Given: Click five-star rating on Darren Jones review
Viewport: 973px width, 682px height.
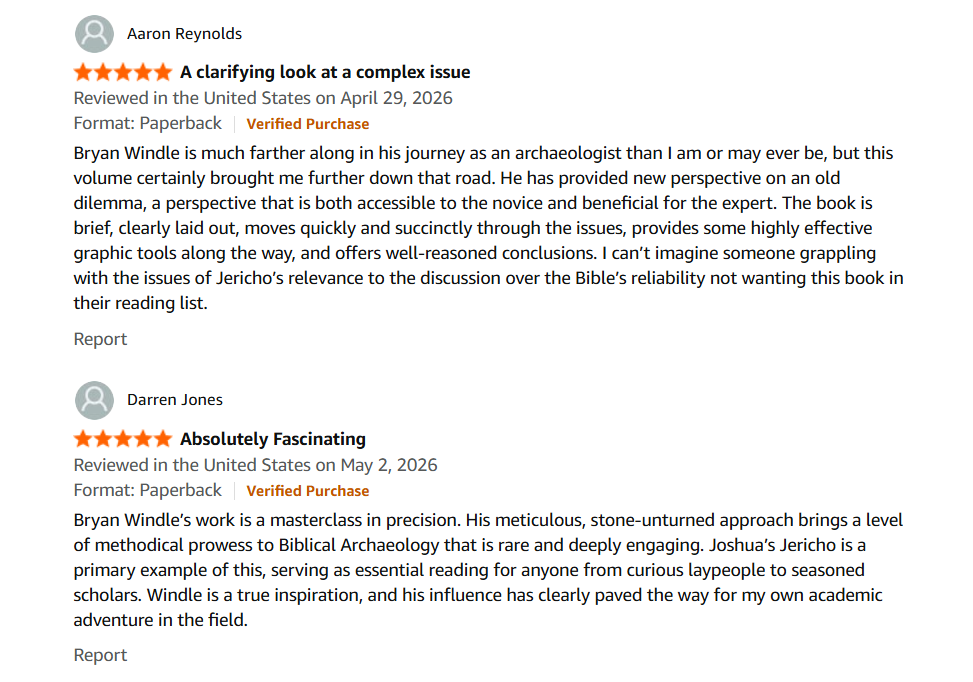Looking at the screenshot, I should tap(123, 439).
